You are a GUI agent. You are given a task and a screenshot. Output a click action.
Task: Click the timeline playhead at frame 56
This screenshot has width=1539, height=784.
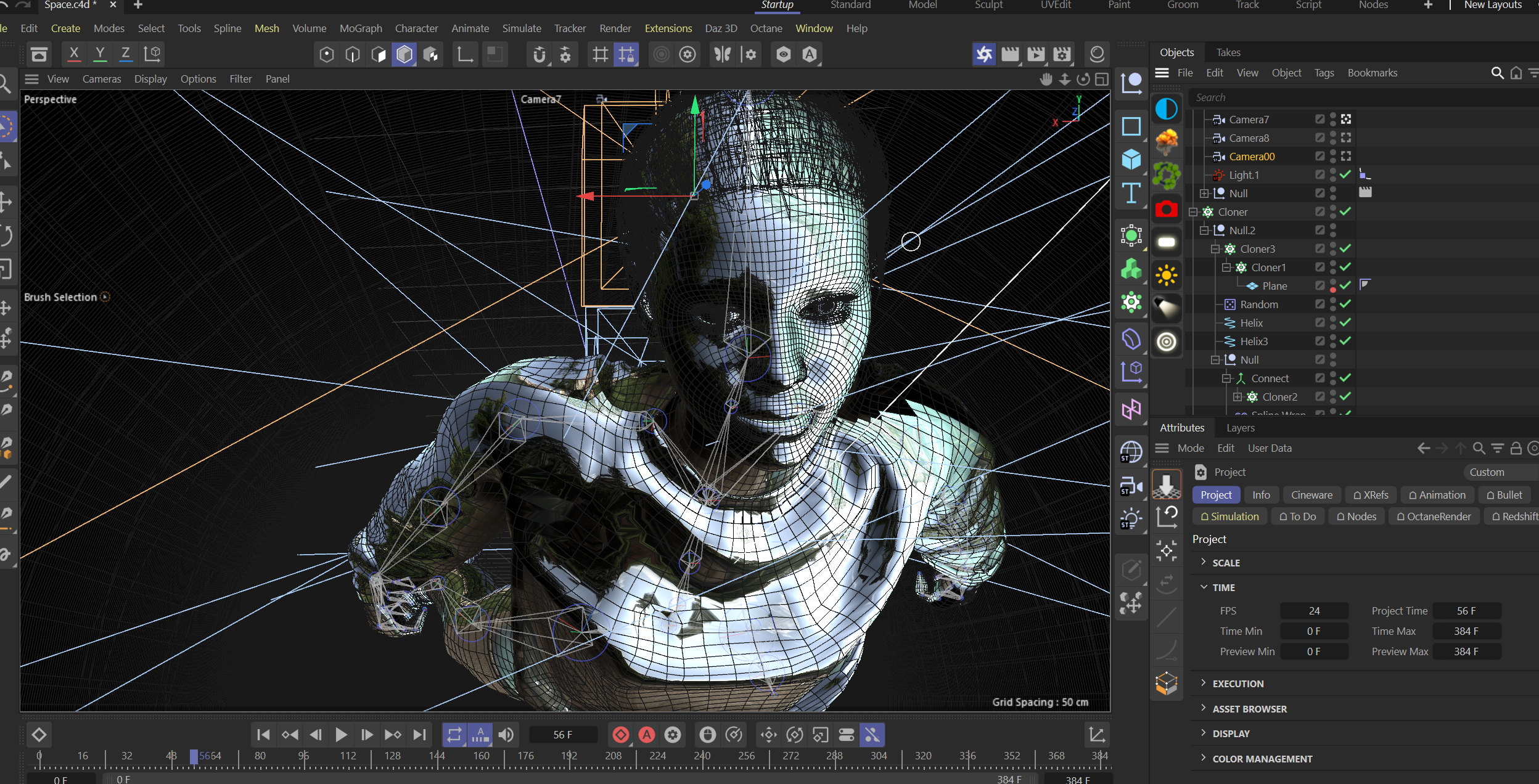(x=194, y=756)
